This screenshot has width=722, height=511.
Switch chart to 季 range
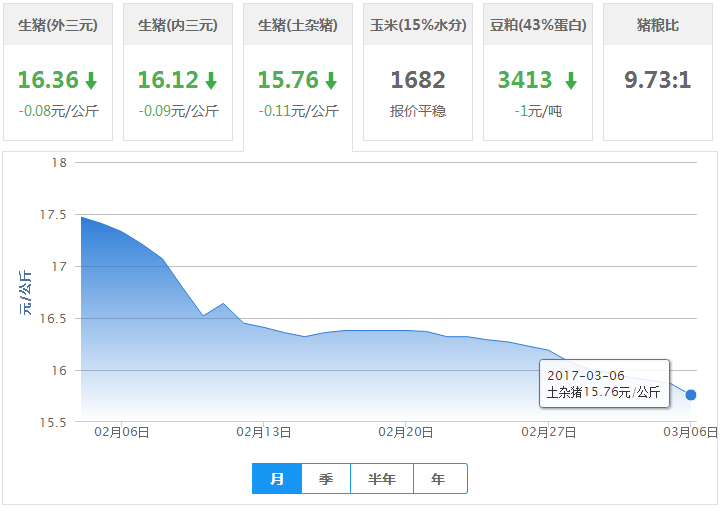pyautogui.click(x=326, y=479)
